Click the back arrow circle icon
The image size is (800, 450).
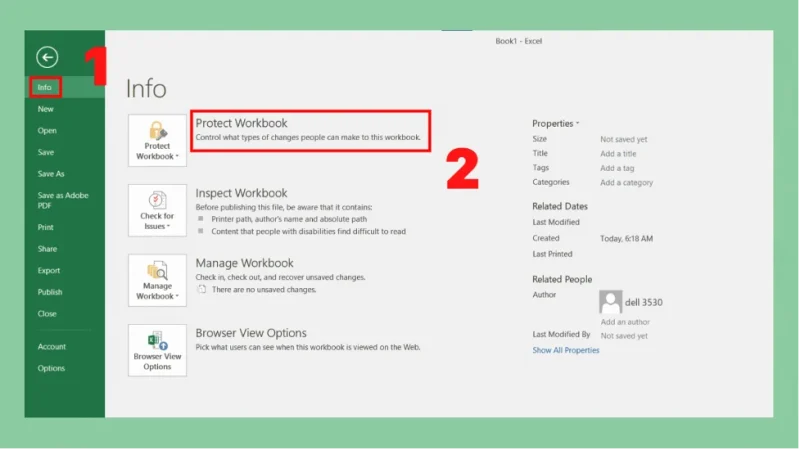(x=47, y=58)
